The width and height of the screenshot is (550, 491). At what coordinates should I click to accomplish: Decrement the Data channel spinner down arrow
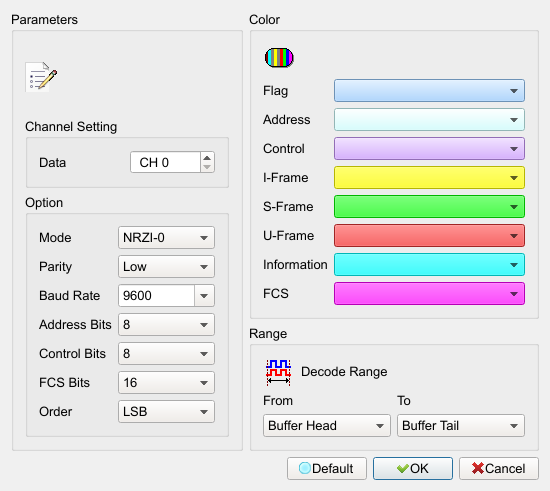[207, 167]
